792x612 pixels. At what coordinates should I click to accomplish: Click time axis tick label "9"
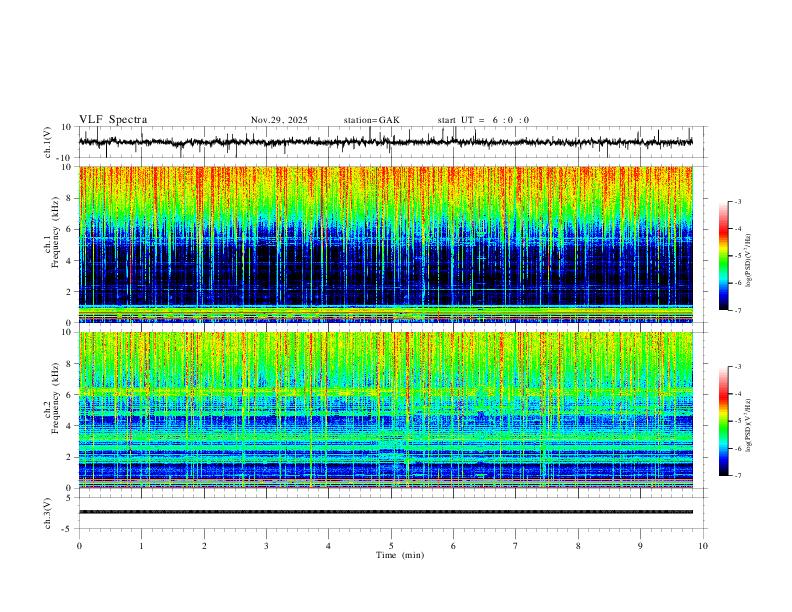[640, 546]
